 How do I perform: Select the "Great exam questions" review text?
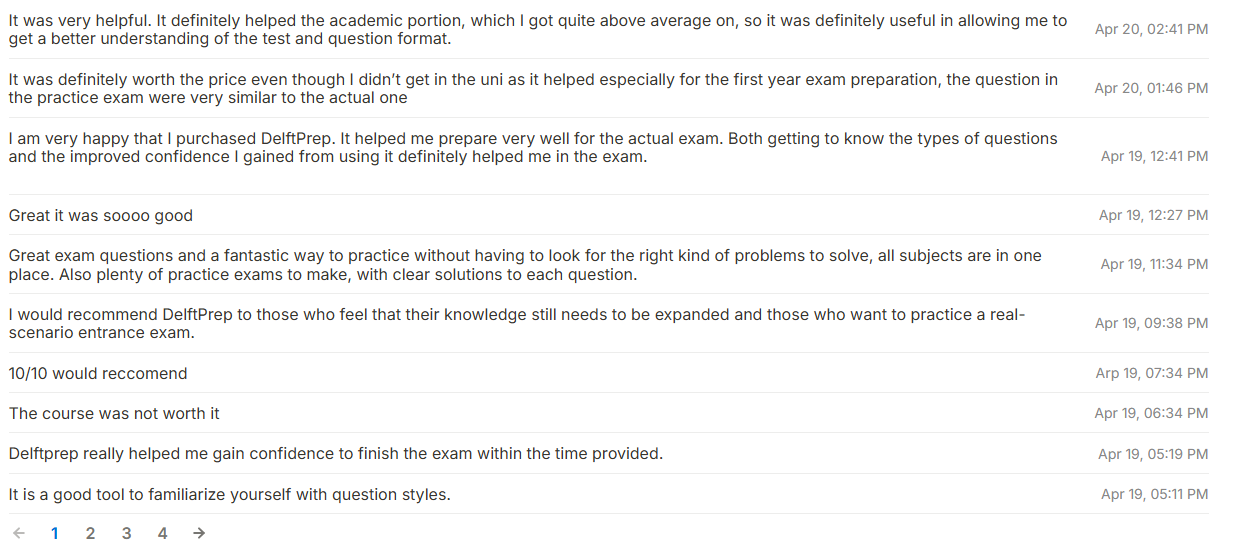[525, 265]
